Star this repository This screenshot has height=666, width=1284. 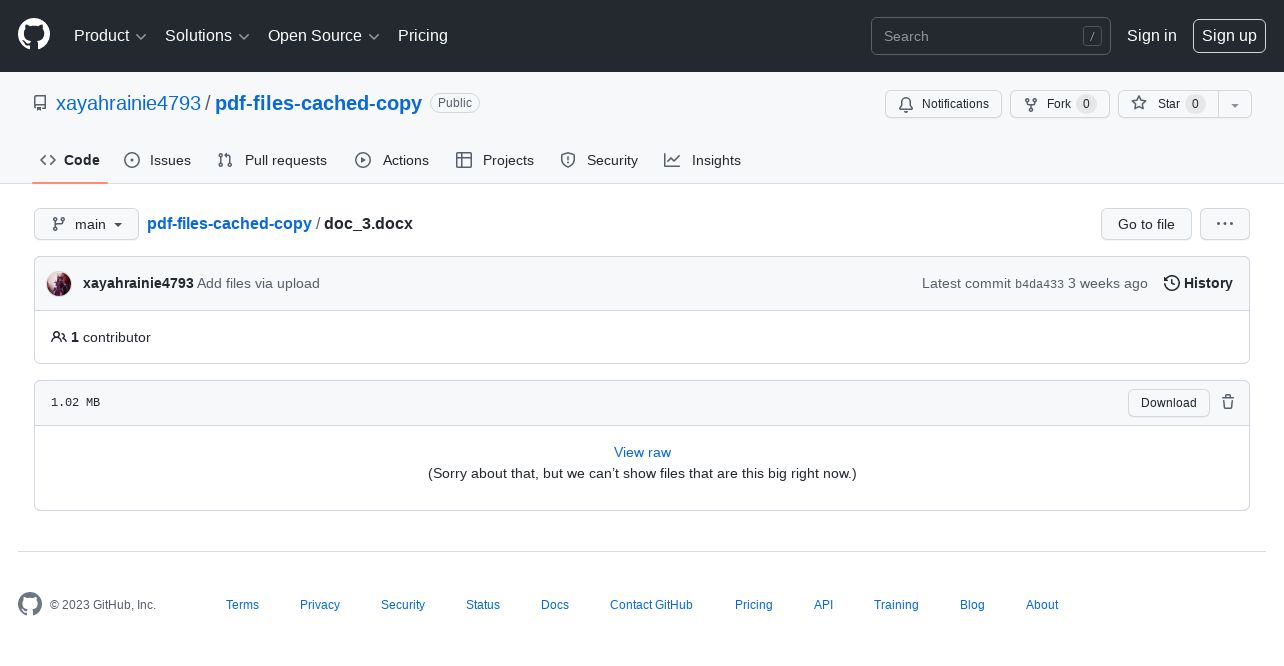click(1168, 104)
